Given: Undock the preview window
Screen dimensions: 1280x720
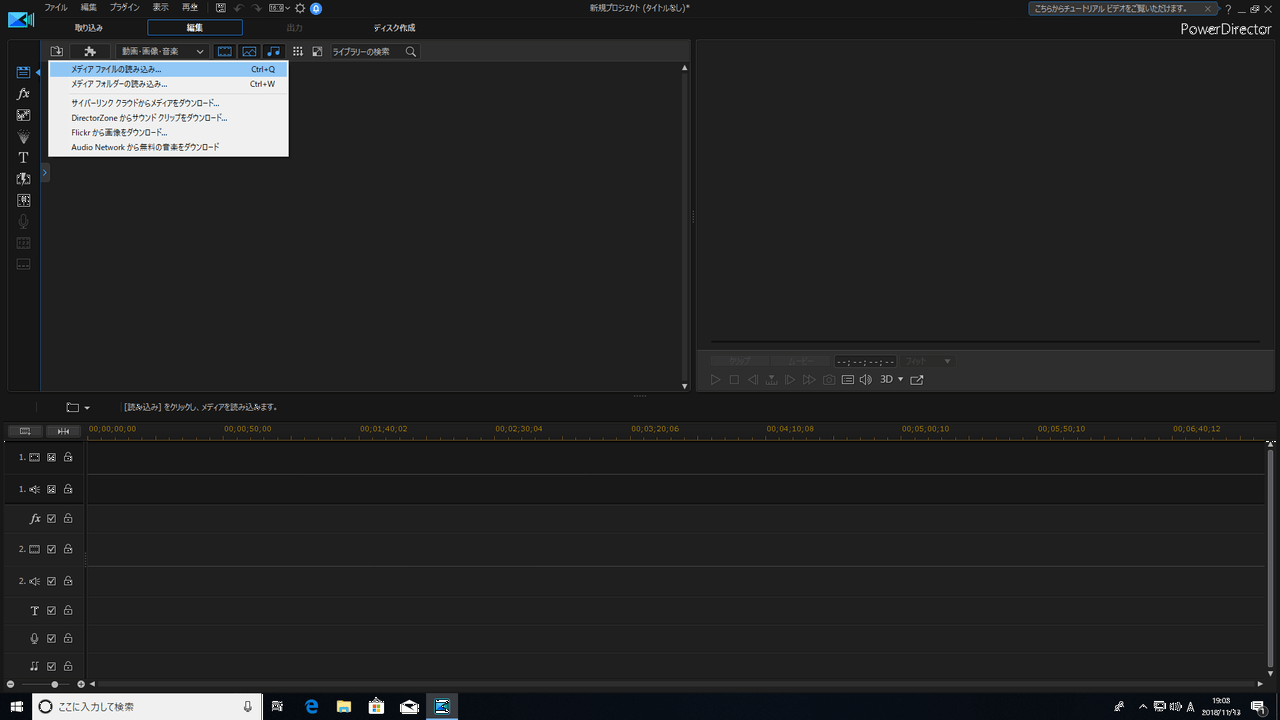Looking at the screenshot, I should (x=917, y=380).
